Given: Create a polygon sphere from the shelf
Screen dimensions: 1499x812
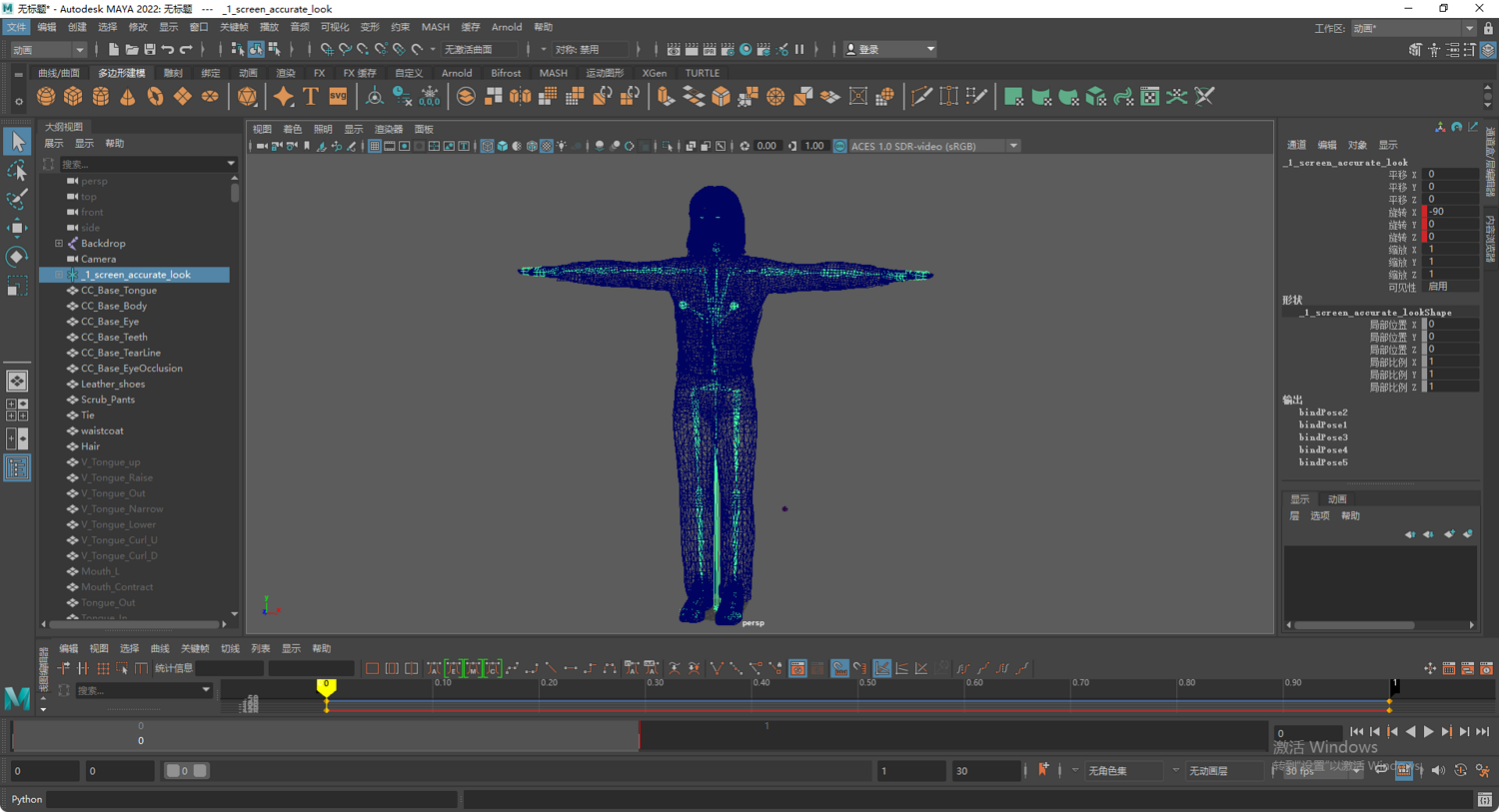Looking at the screenshot, I should coord(46,97).
